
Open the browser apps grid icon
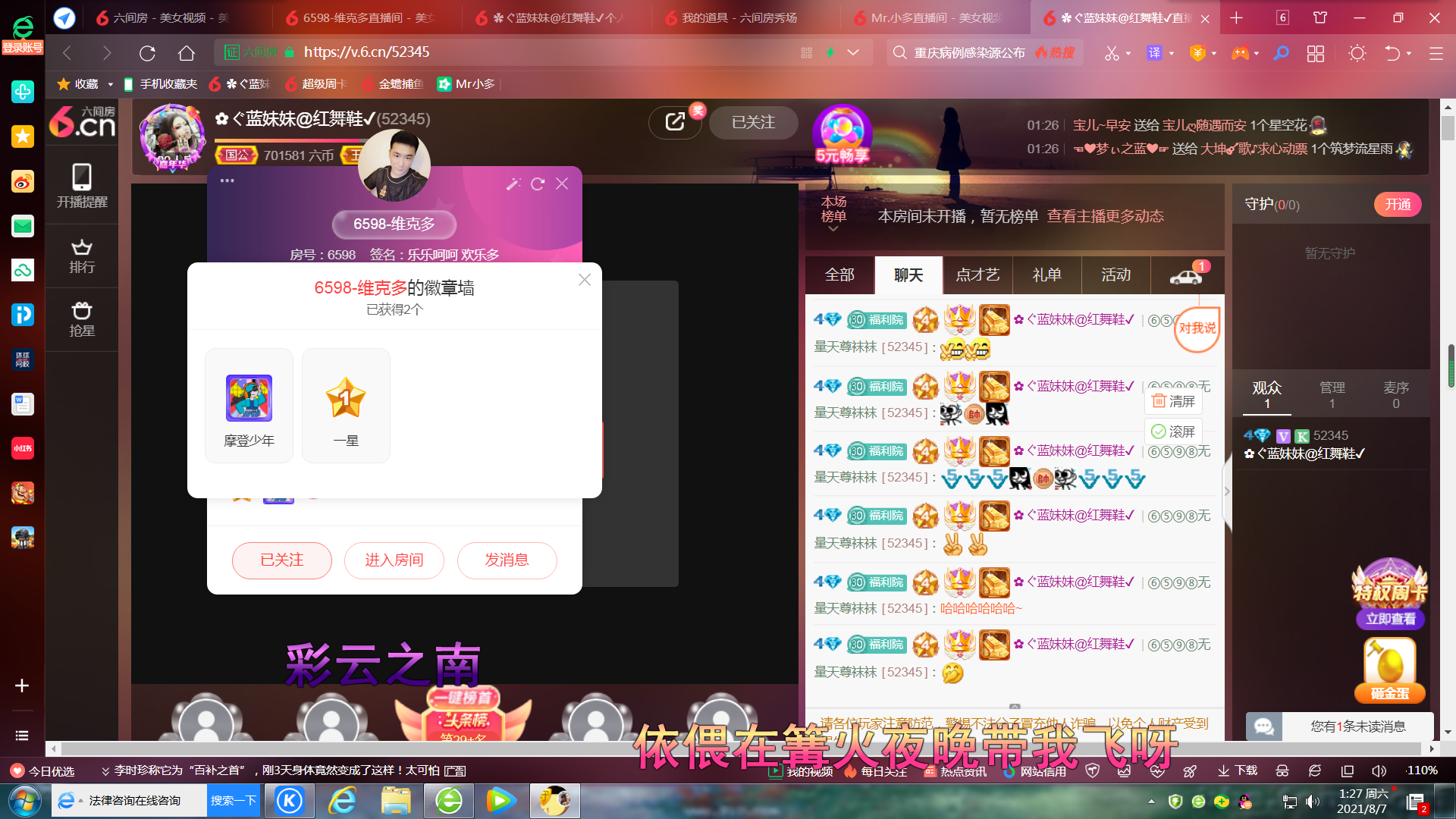(x=1316, y=53)
